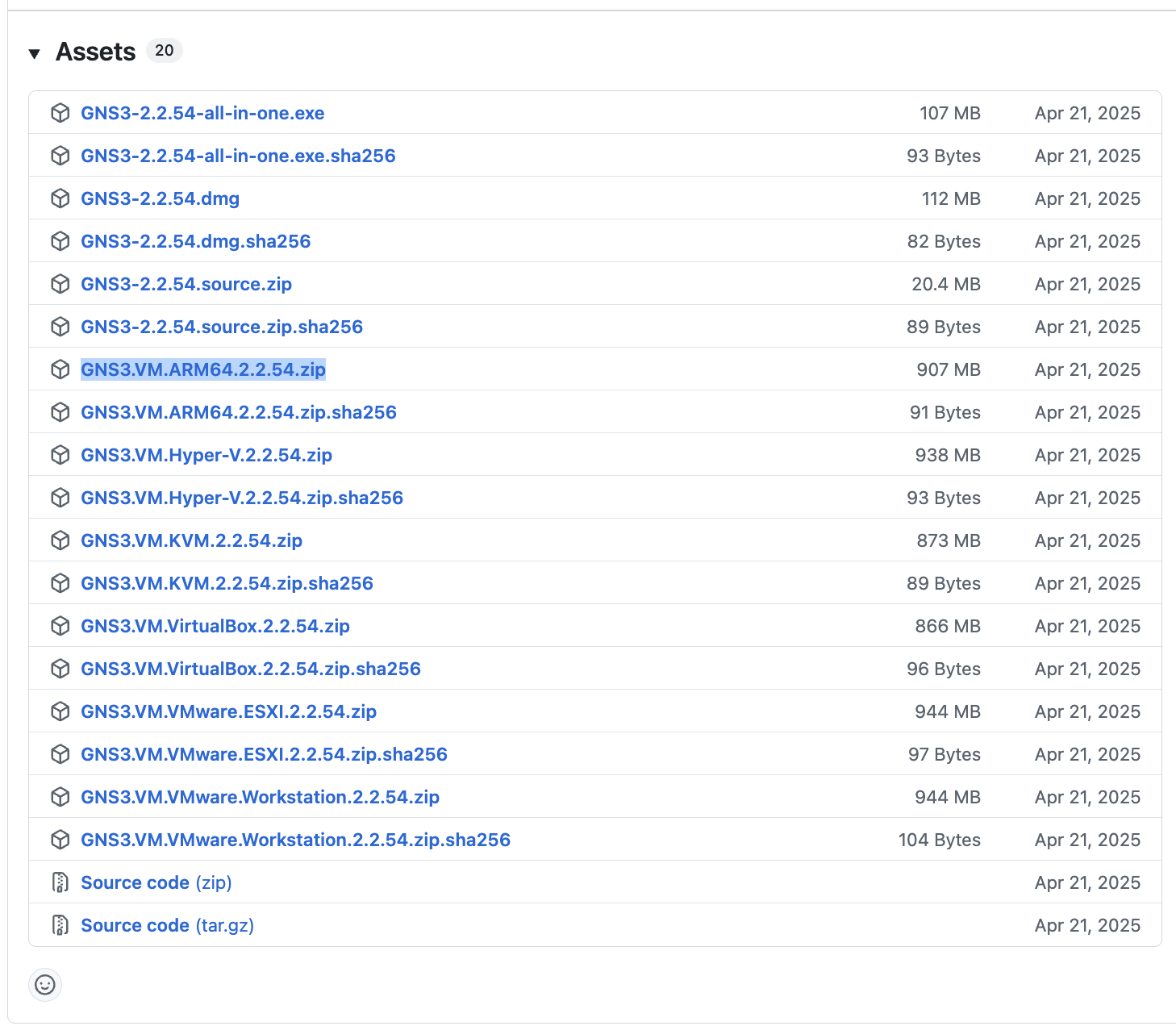Viewport: 1176px width, 1026px height.
Task: Click the zip archive icon beside Source code (zip)
Action: pos(60,882)
